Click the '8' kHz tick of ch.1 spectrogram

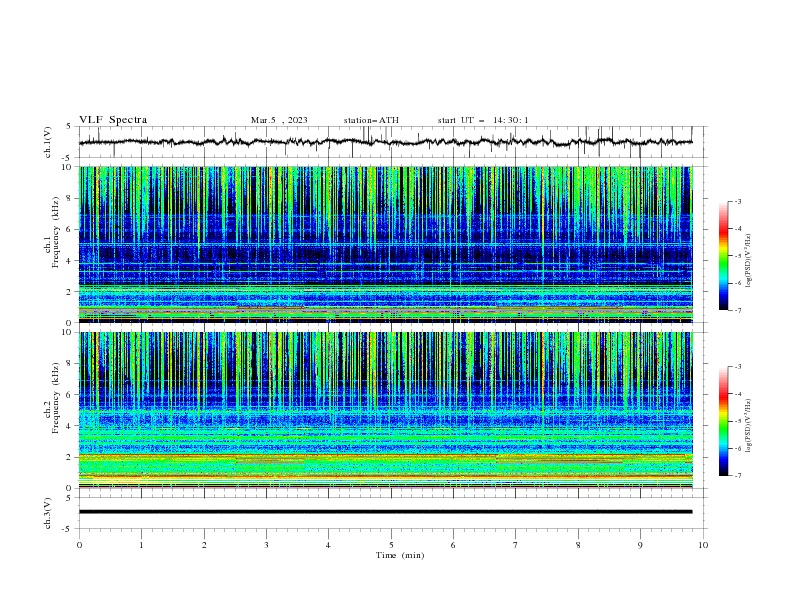tap(70, 198)
